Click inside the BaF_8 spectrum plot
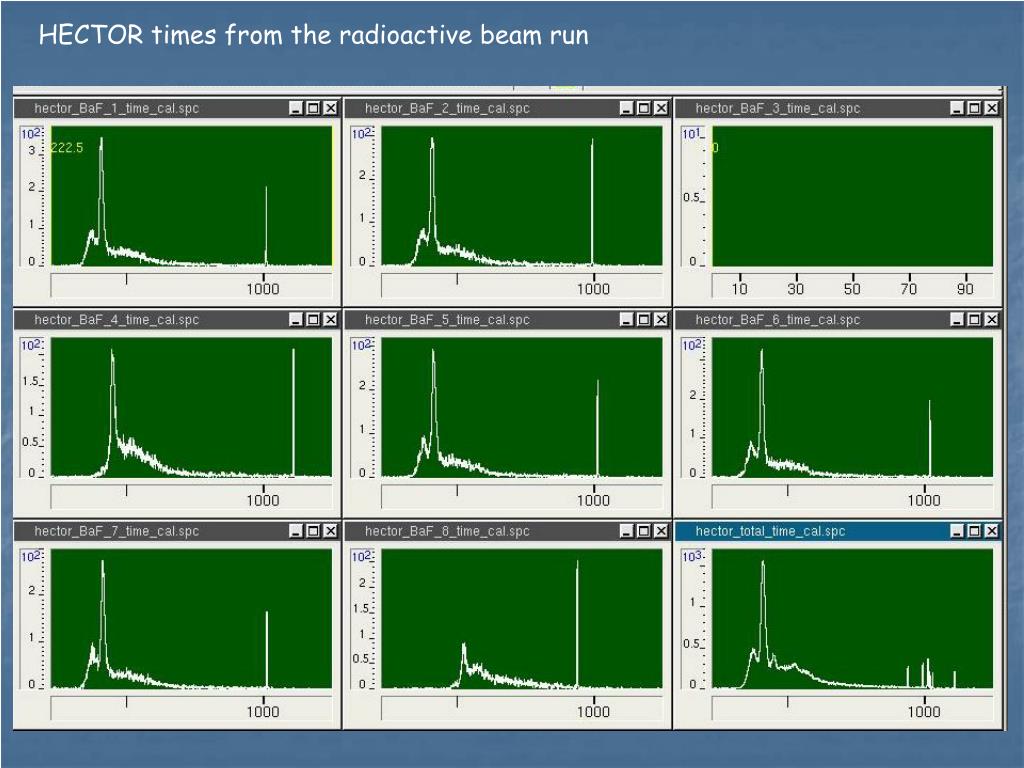This screenshot has width=1024, height=768. 522,618
